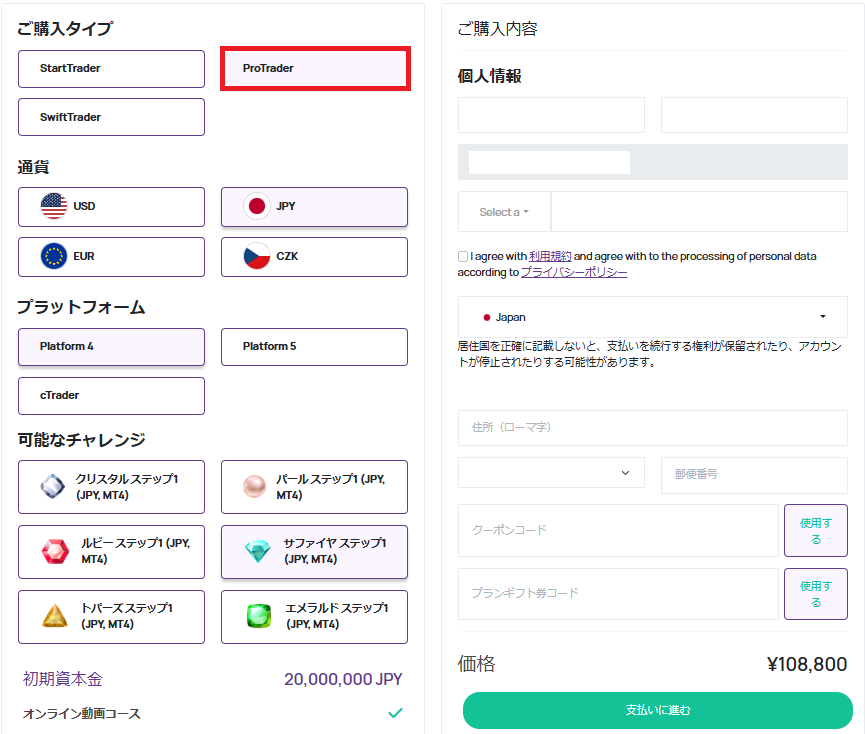Open the プライバシーポリシー link
The image size is (865, 734).
pyautogui.click(x=574, y=272)
